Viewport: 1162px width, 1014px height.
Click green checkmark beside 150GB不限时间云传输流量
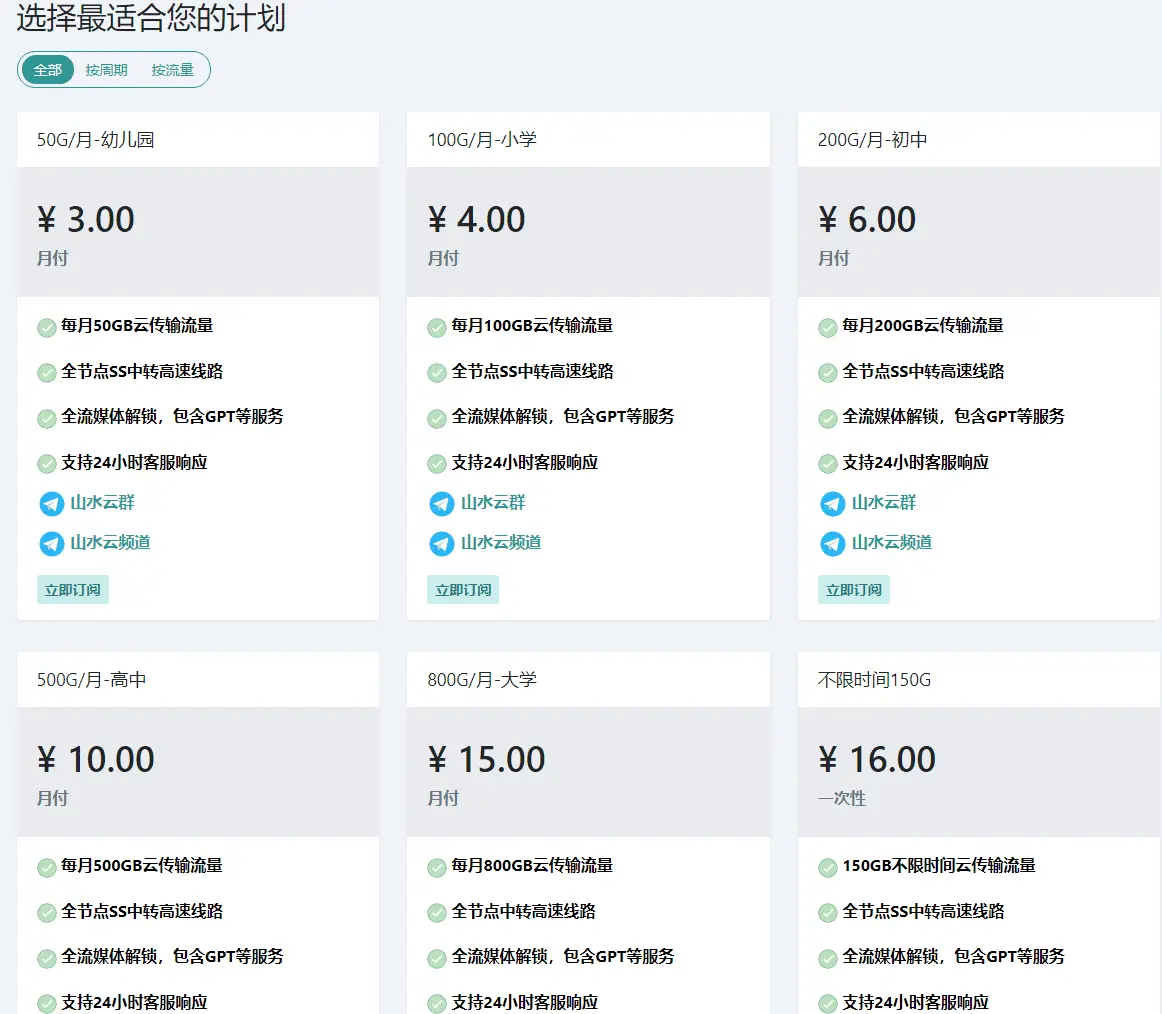tap(827, 867)
